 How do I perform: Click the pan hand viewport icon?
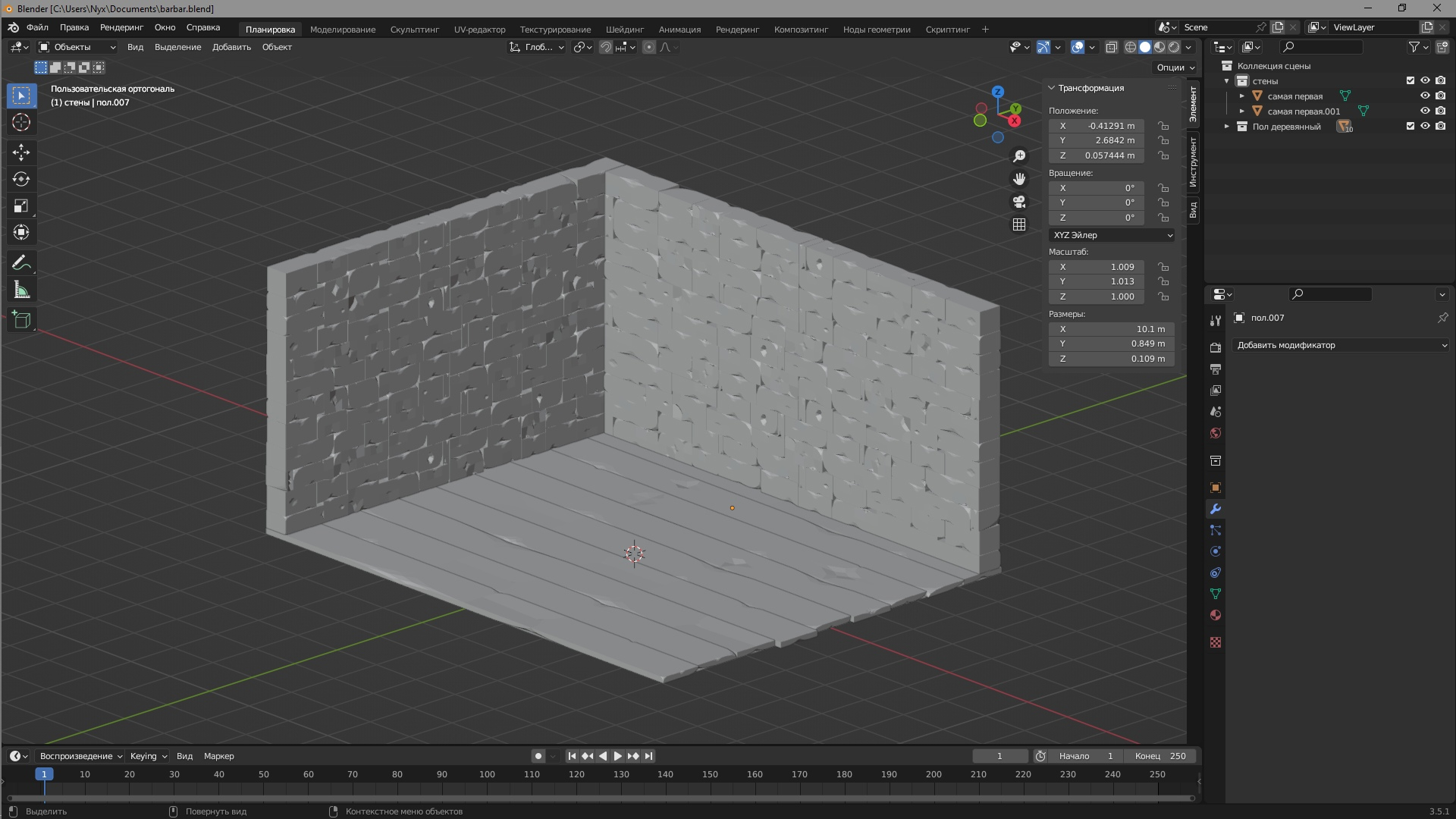pos(1019,179)
